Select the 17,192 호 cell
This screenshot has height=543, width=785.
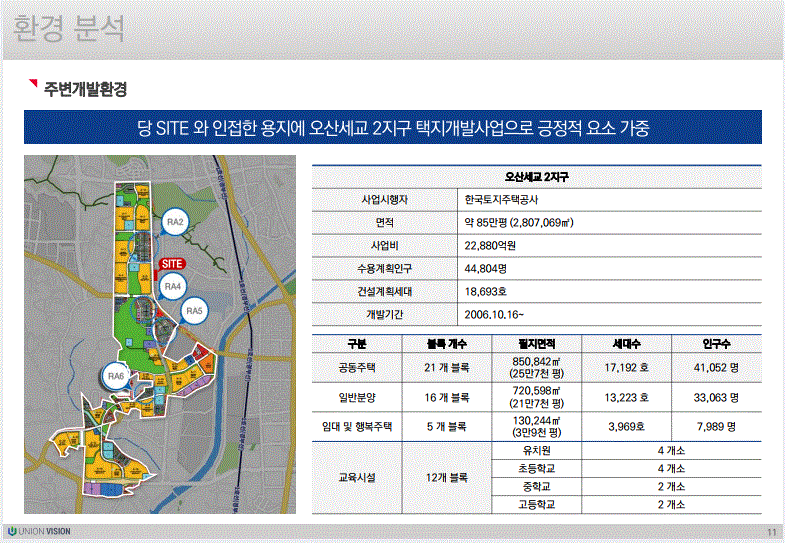(626, 368)
